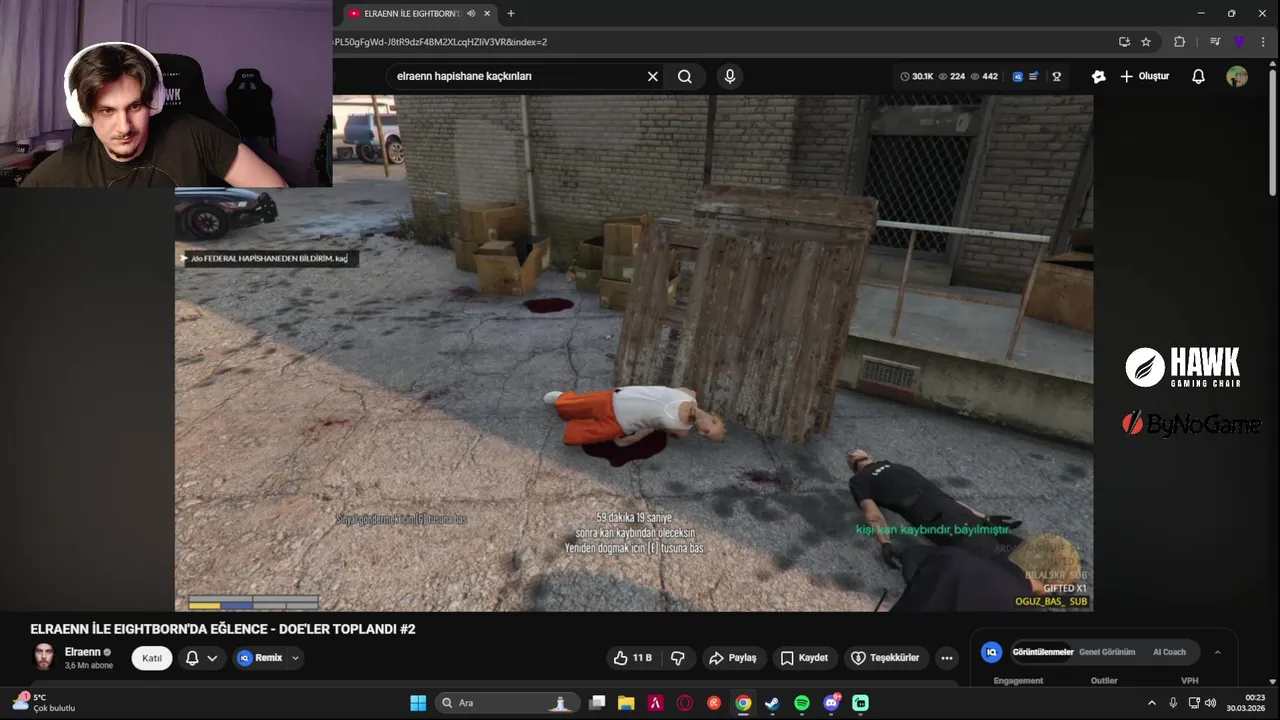Click the Engagement column label
The image size is (1280, 720).
(1018, 681)
